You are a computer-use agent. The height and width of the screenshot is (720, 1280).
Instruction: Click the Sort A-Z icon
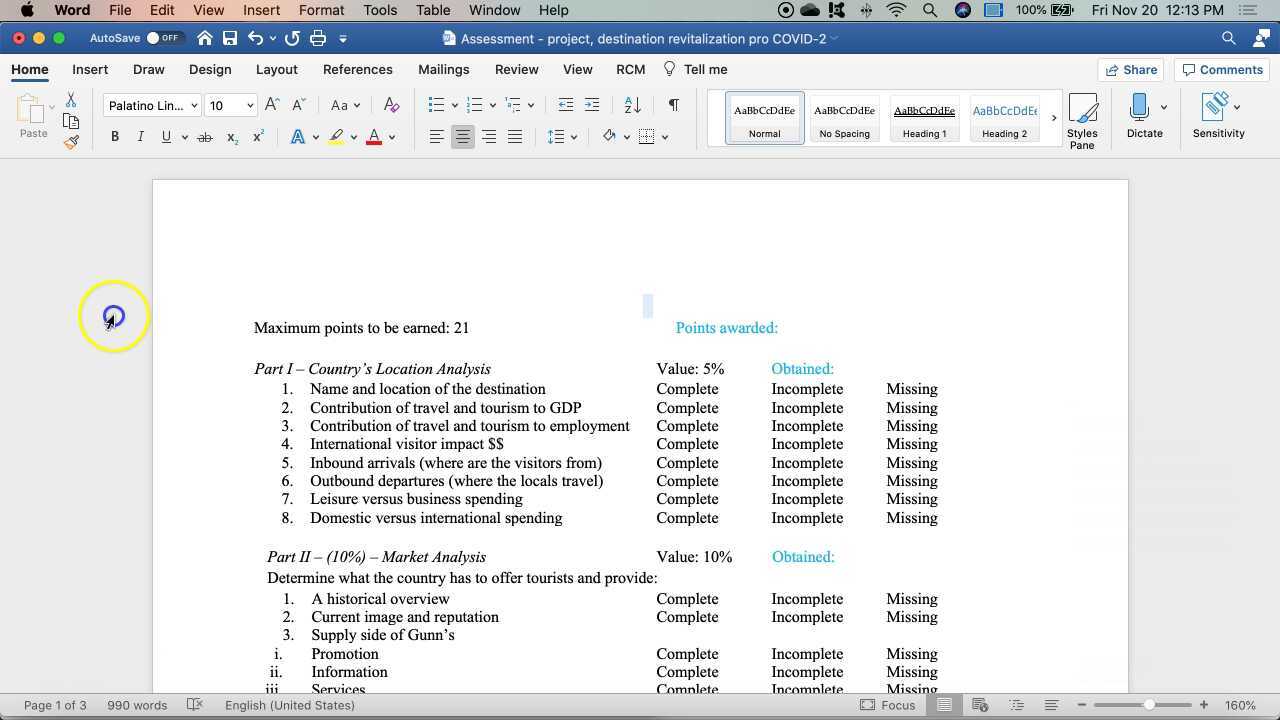click(632, 105)
